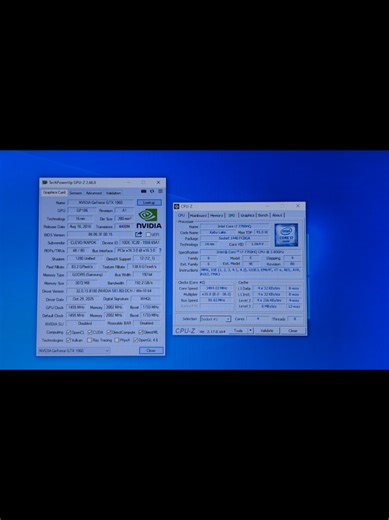Click the GPU-Z title bar app icon
This screenshot has height=520, width=389.
point(45,182)
